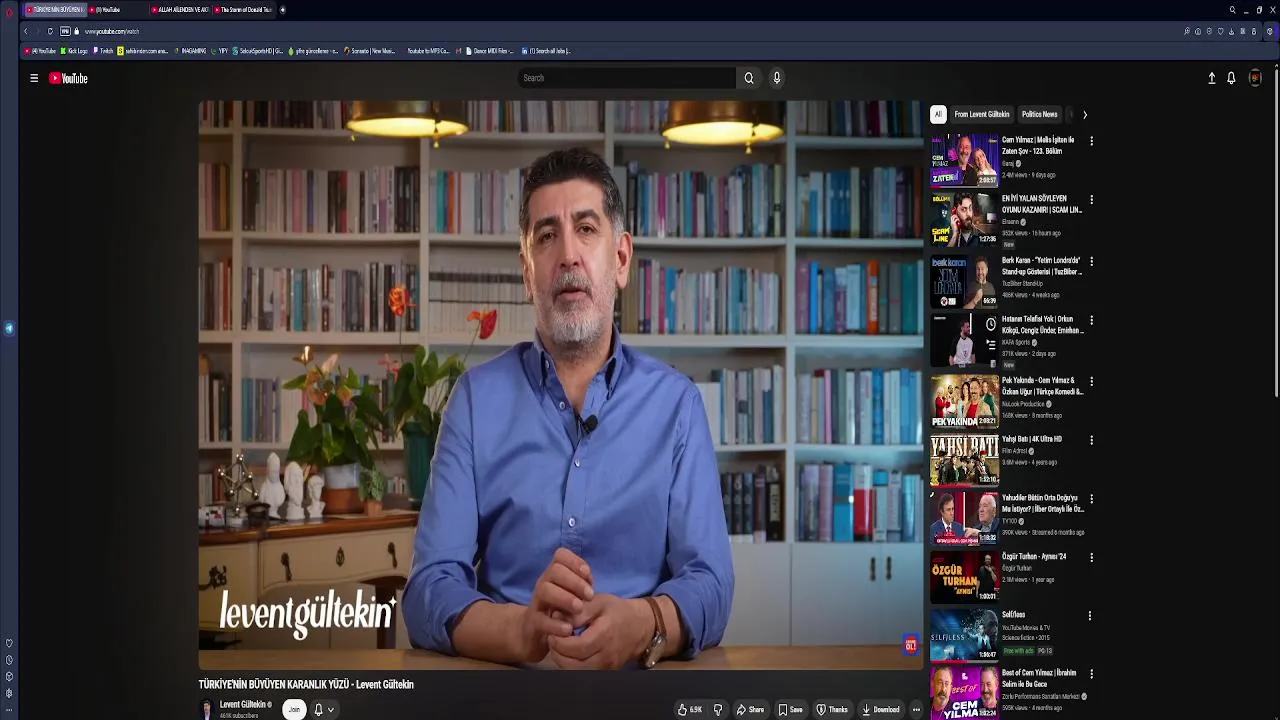Click the address bar URL

tap(112, 31)
